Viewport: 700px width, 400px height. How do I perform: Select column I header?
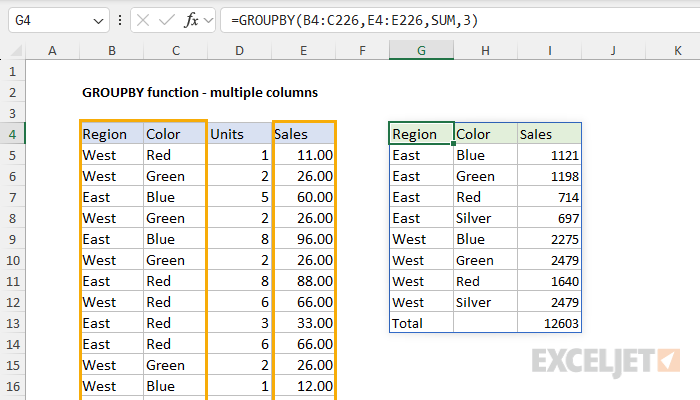pyautogui.click(x=550, y=50)
